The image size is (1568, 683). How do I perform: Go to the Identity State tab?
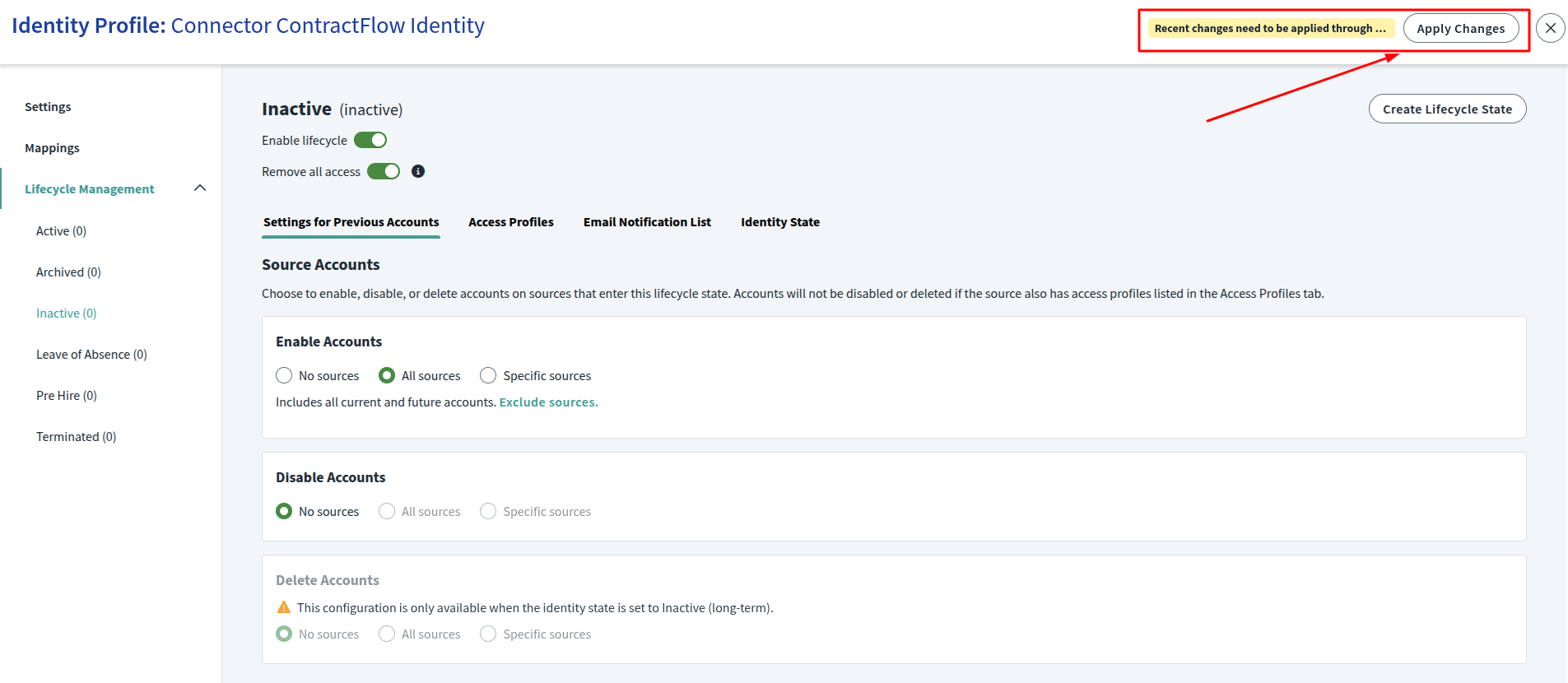point(779,222)
